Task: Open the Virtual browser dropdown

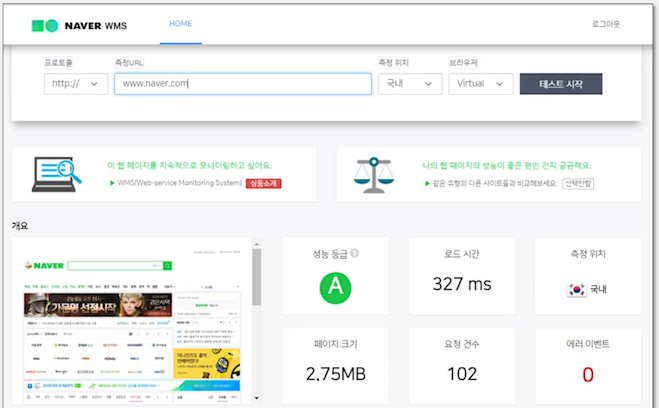Action: click(480, 84)
